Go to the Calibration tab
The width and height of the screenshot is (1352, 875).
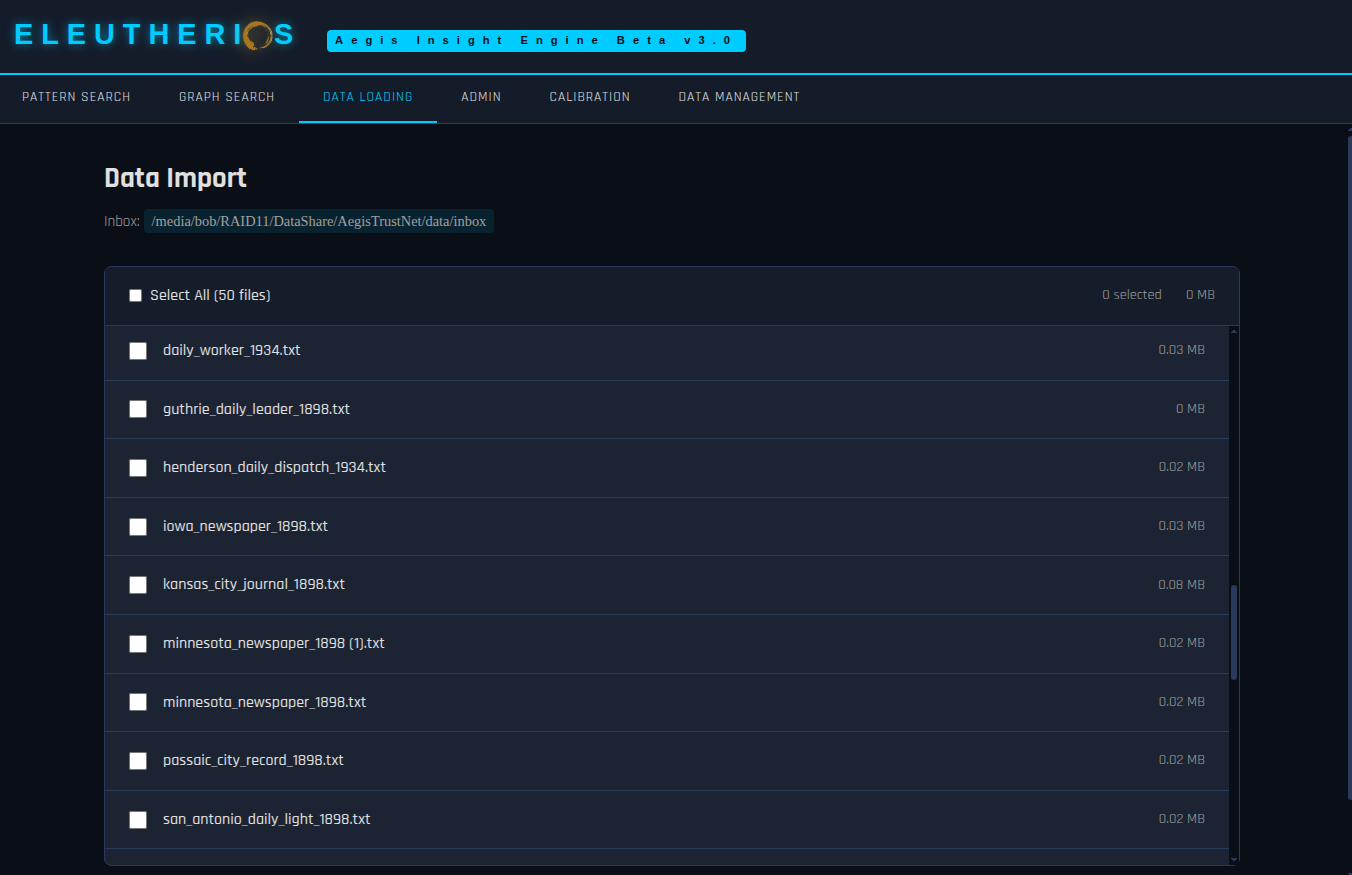coord(590,97)
